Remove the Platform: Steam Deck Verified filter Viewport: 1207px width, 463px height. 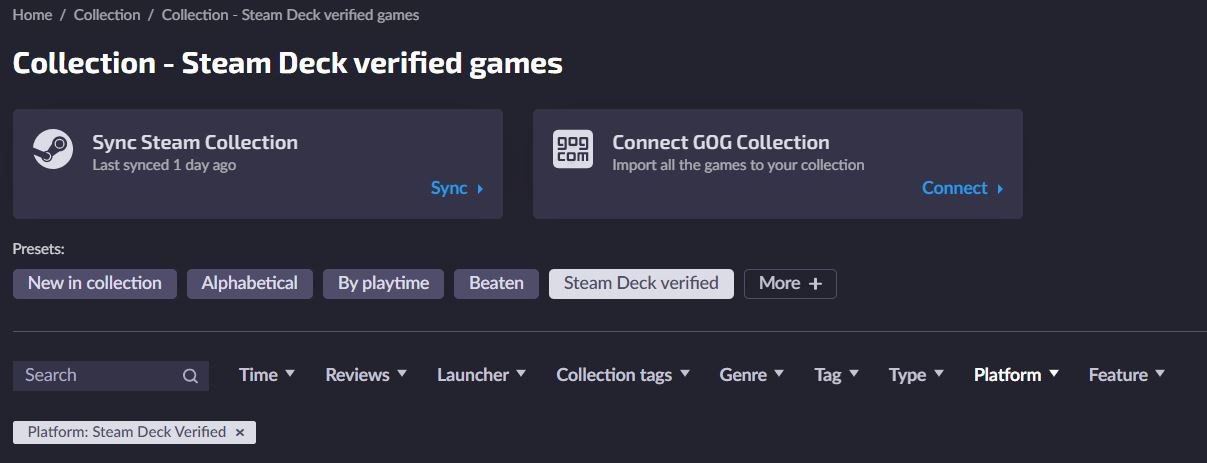click(x=239, y=432)
